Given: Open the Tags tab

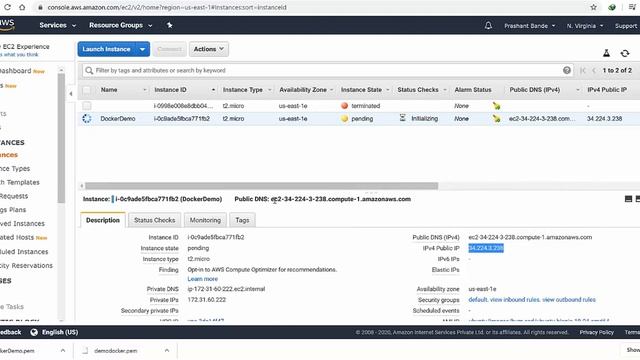Looking at the screenshot, I should click(242, 220).
